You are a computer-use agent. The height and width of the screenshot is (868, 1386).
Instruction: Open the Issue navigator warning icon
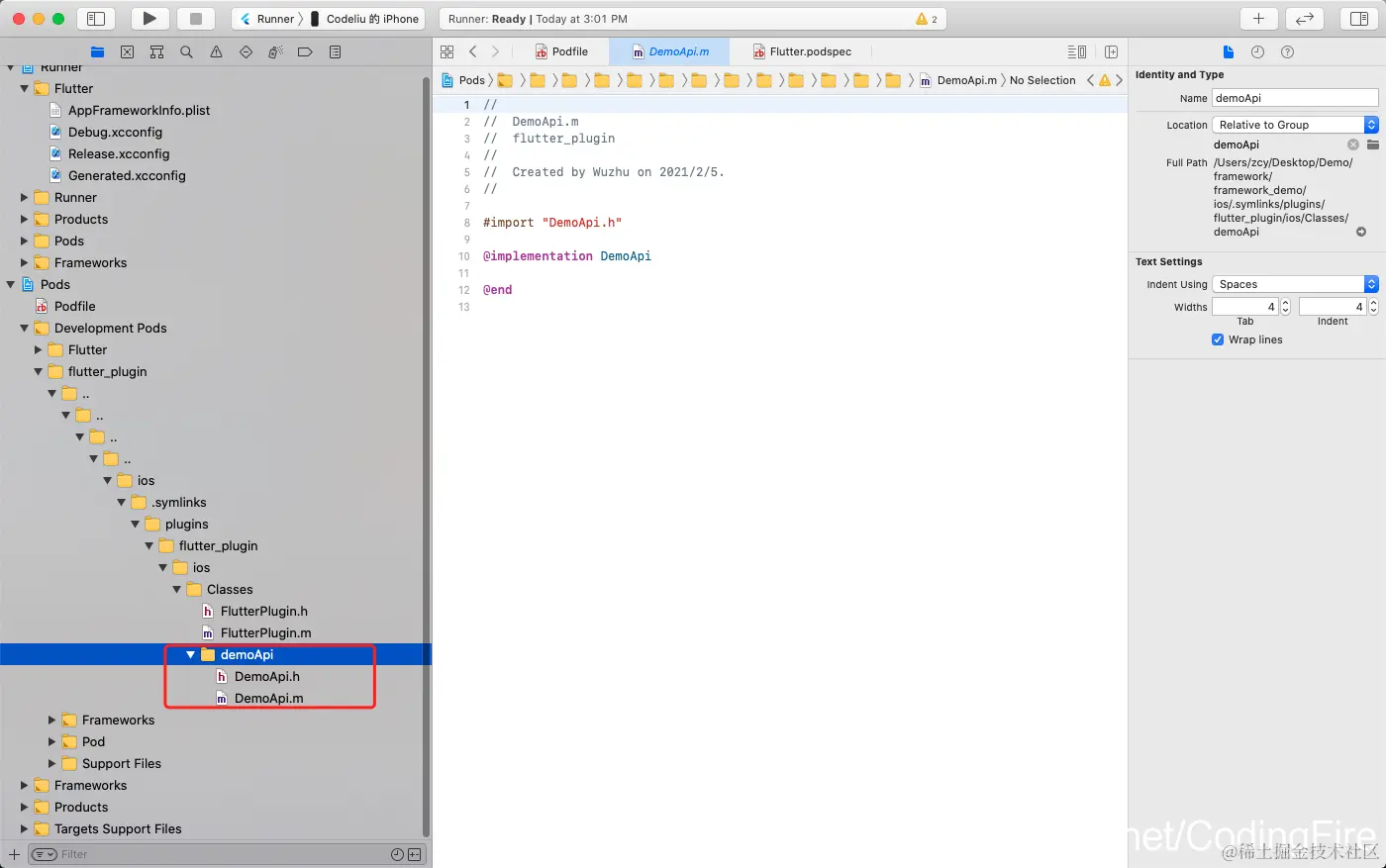click(x=216, y=51)
